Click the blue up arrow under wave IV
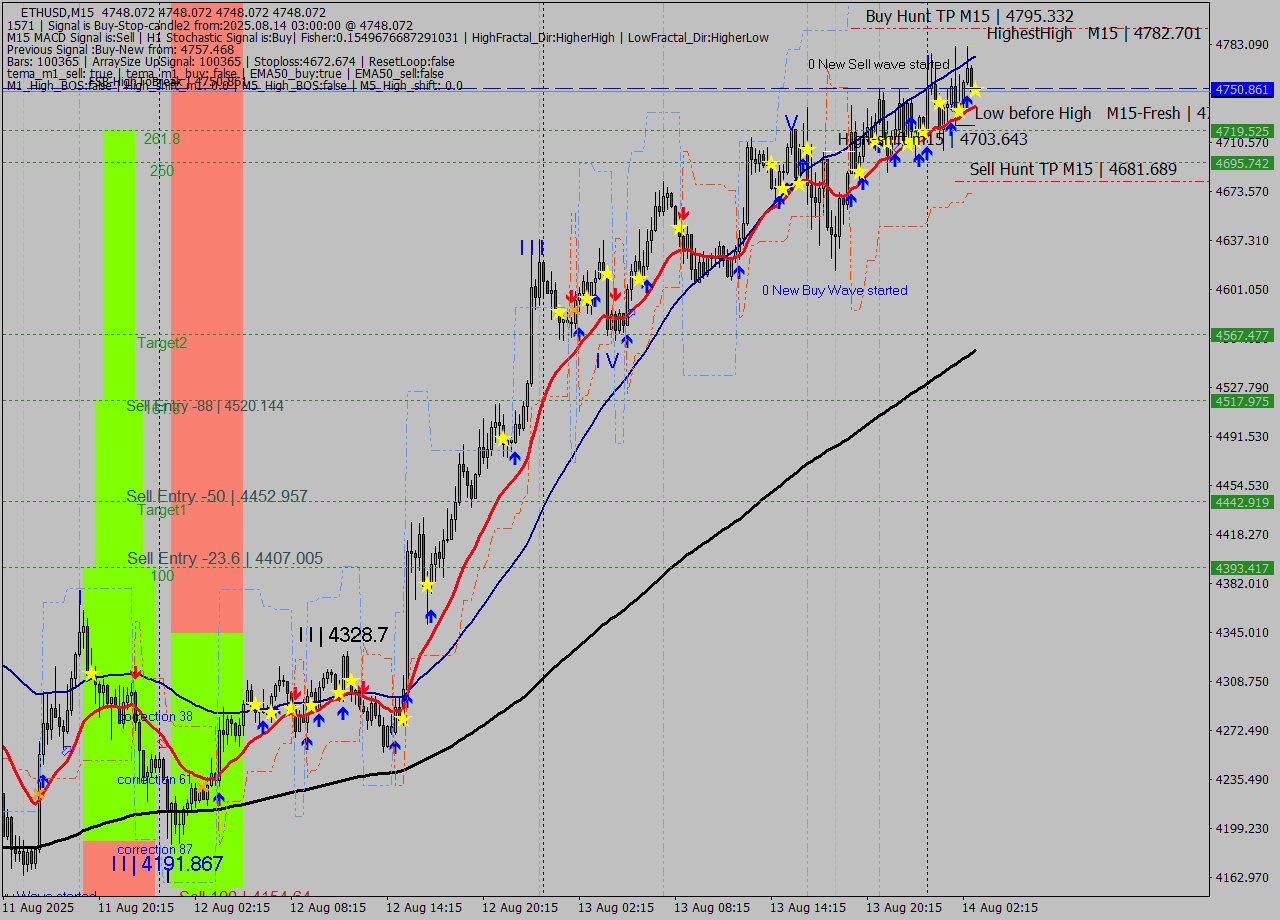 point(626,341)
